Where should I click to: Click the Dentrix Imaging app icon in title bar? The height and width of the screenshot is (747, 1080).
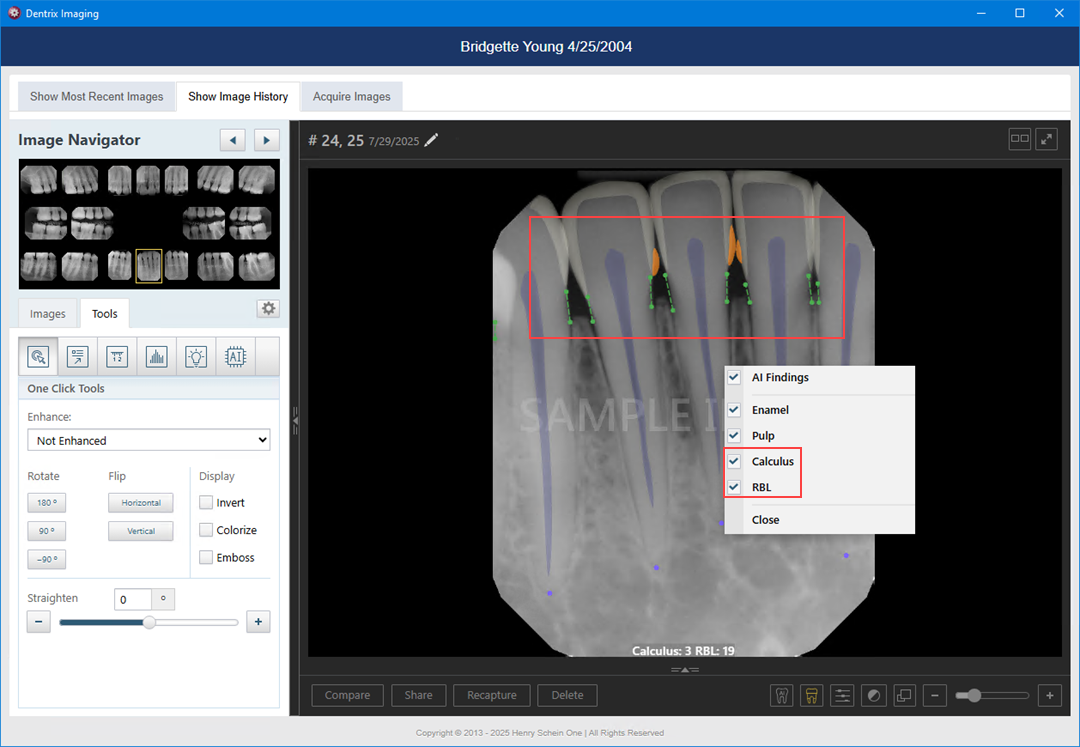click(x=14, y=13)
